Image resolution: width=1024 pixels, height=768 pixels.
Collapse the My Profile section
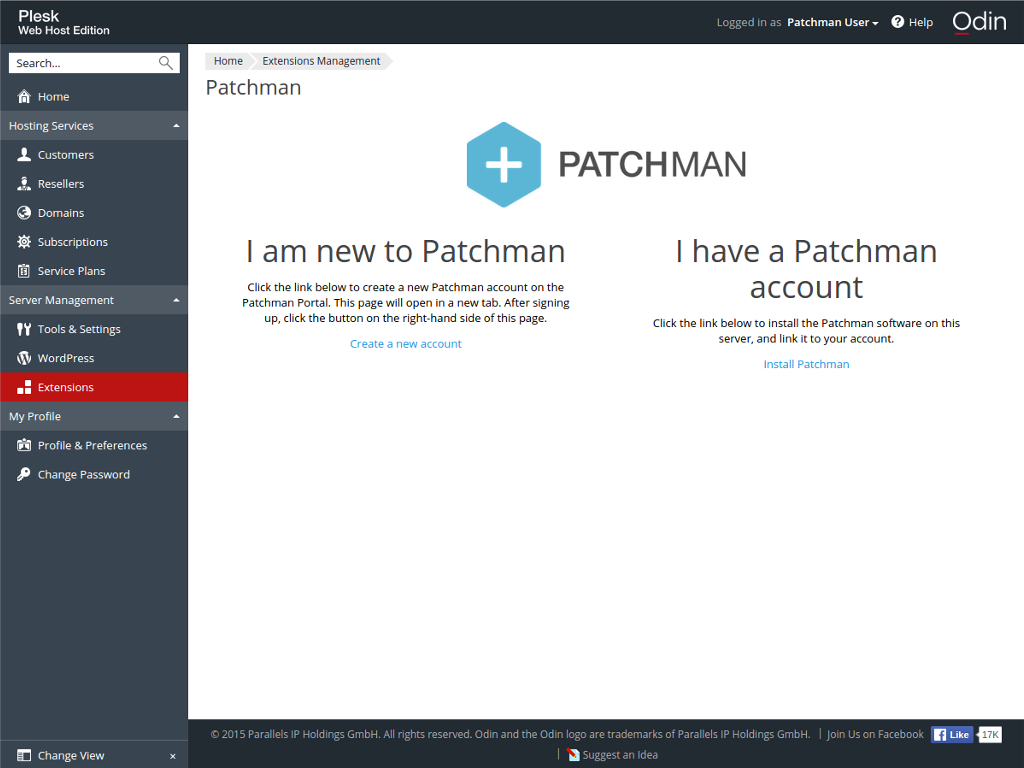176,416
